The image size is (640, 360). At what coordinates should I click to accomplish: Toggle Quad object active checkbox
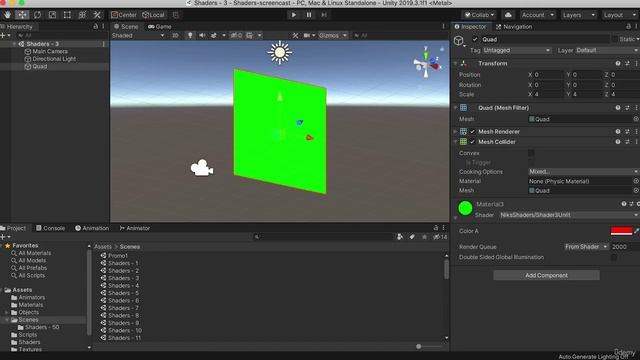(475, 39)
